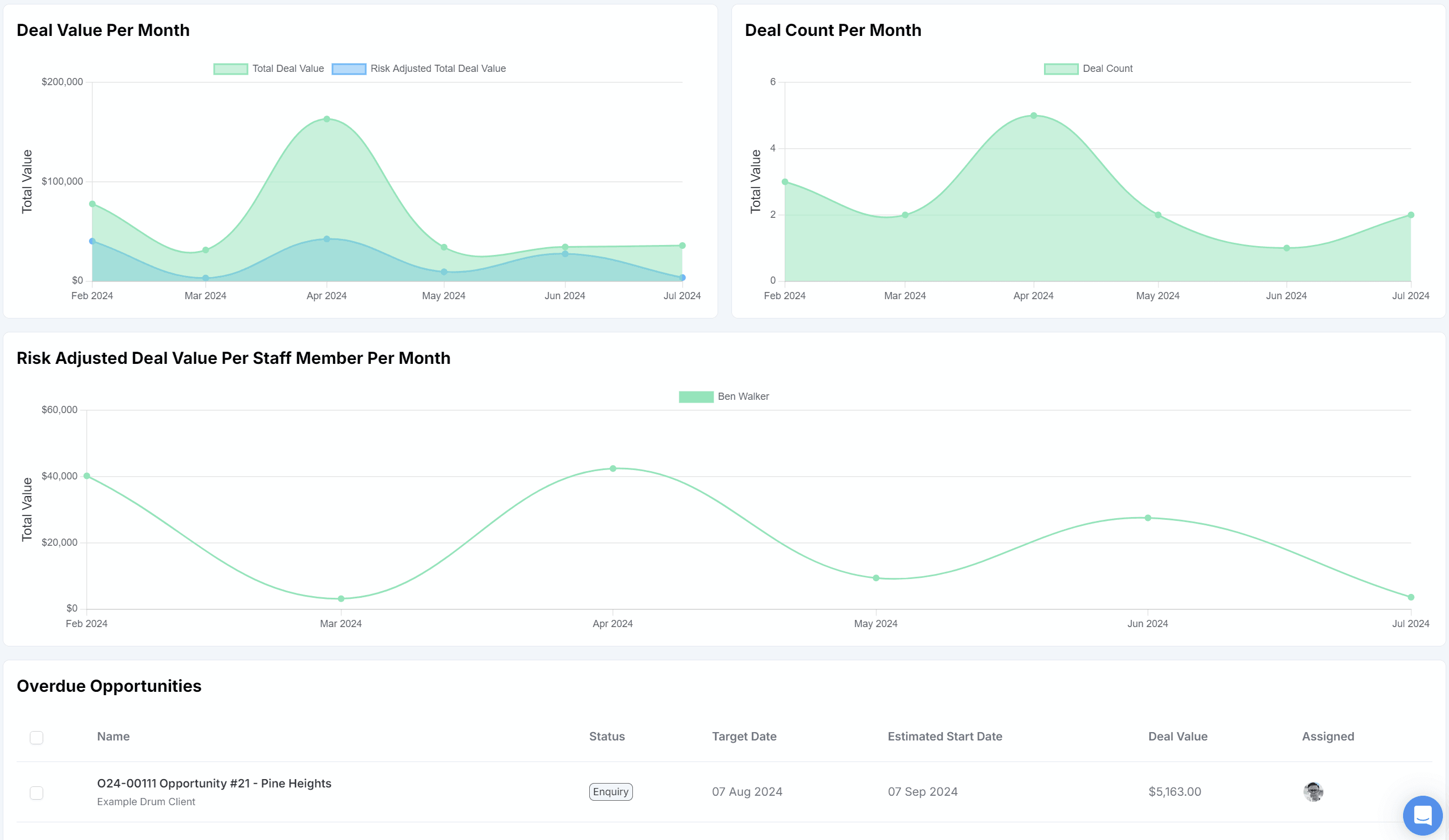Sort by the Target Date column header
Image resolution: width=1449 pixels, height=840 pixels.
pyautogui.click(x=744, y=737)
